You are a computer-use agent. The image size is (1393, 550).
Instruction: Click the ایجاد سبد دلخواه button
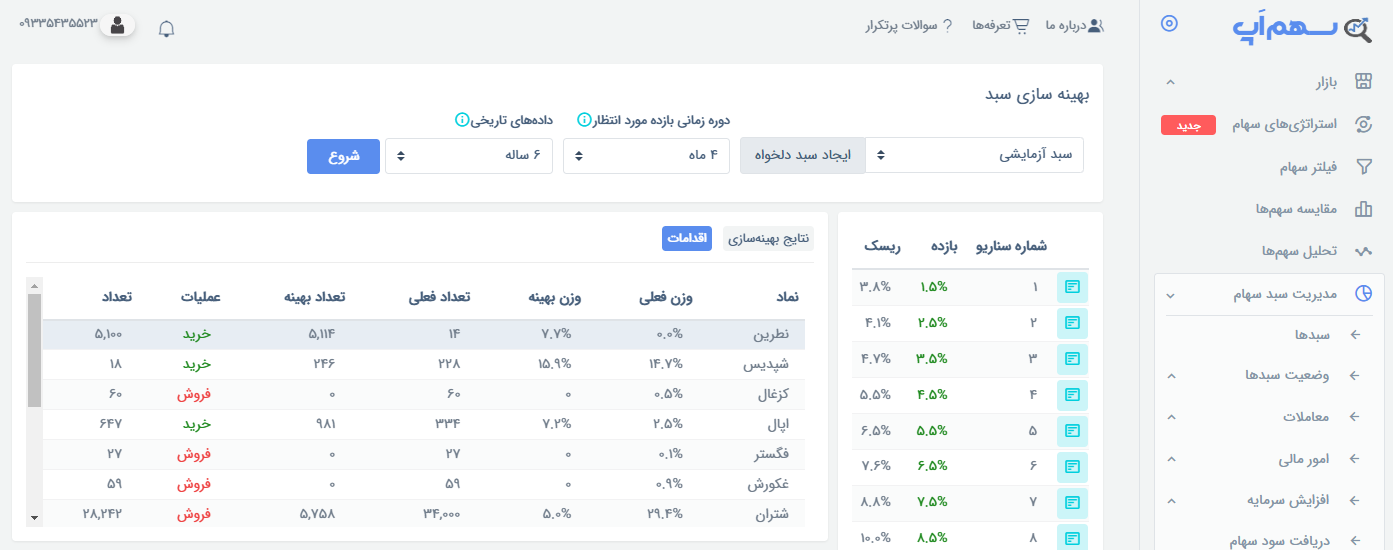click(802, 156)
